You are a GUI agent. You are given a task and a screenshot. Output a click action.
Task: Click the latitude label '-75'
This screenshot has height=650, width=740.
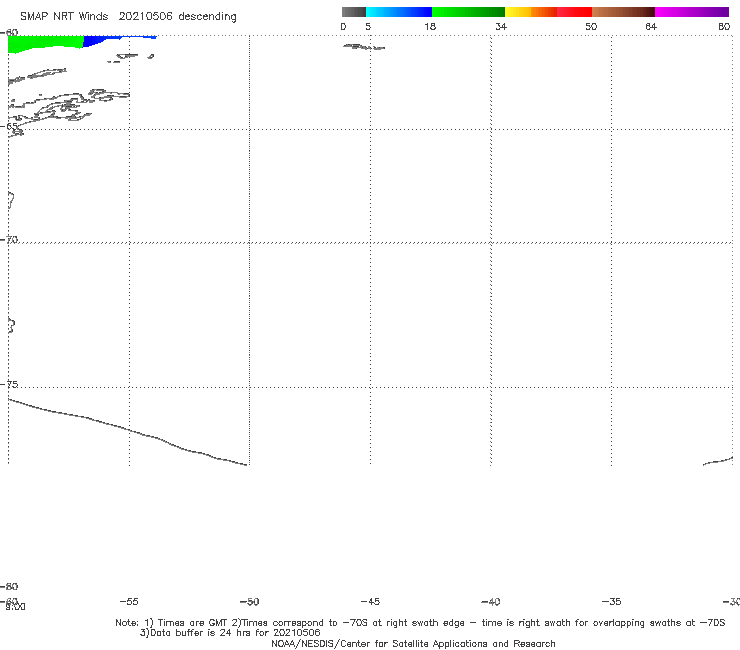9,384
